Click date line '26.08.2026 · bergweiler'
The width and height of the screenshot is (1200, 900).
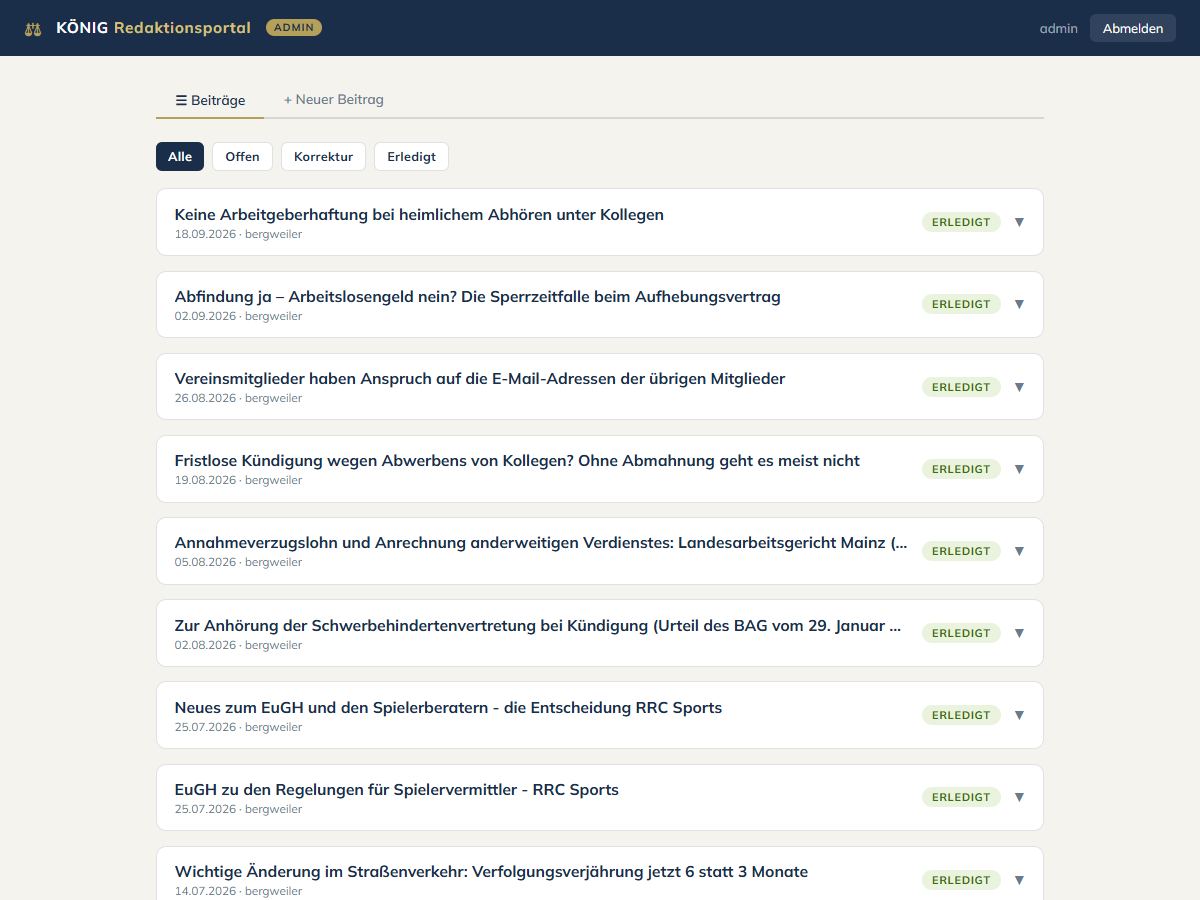pyautogui.click(x=238, y=398)
